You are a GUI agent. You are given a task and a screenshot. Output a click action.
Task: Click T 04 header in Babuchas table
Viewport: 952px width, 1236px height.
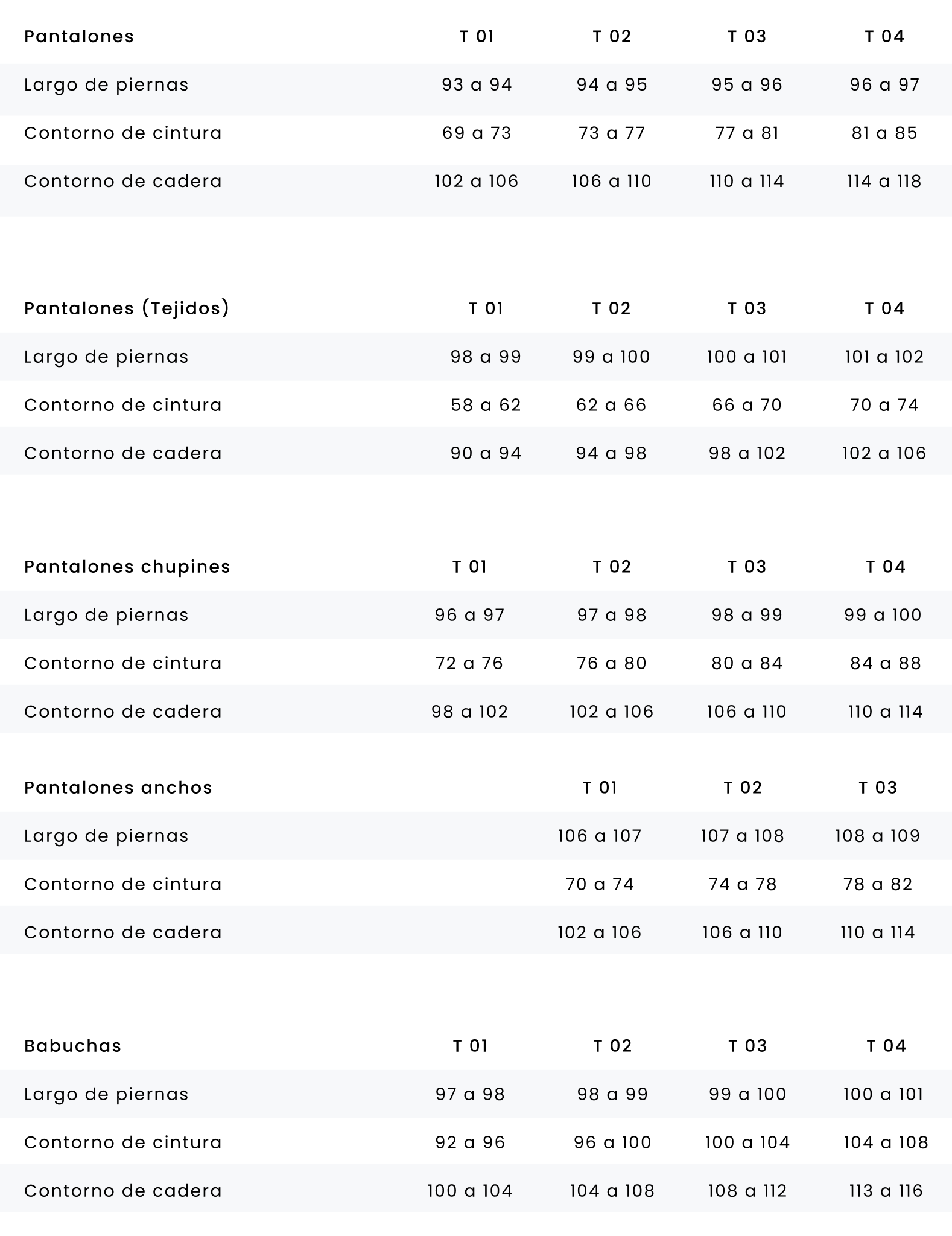(x=886, y=1046)
